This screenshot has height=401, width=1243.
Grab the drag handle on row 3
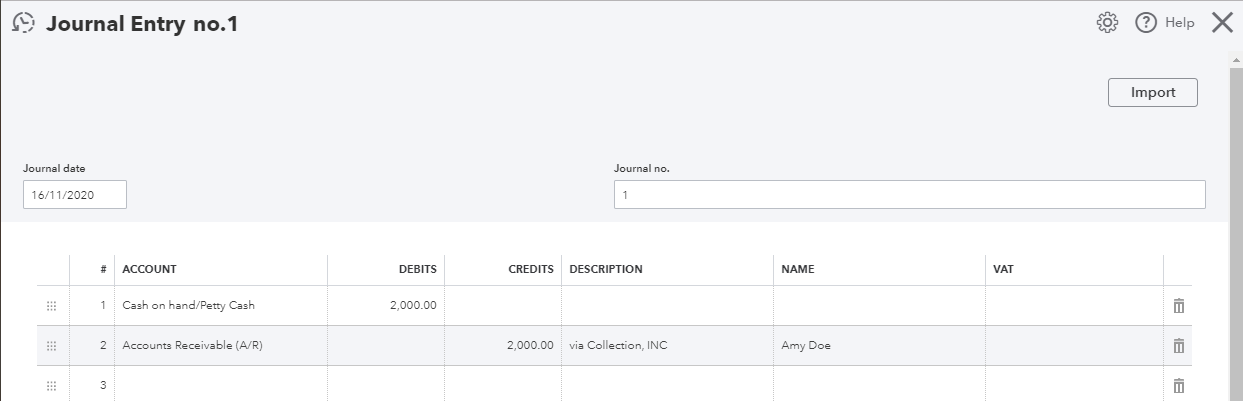[x=52, y=385]
